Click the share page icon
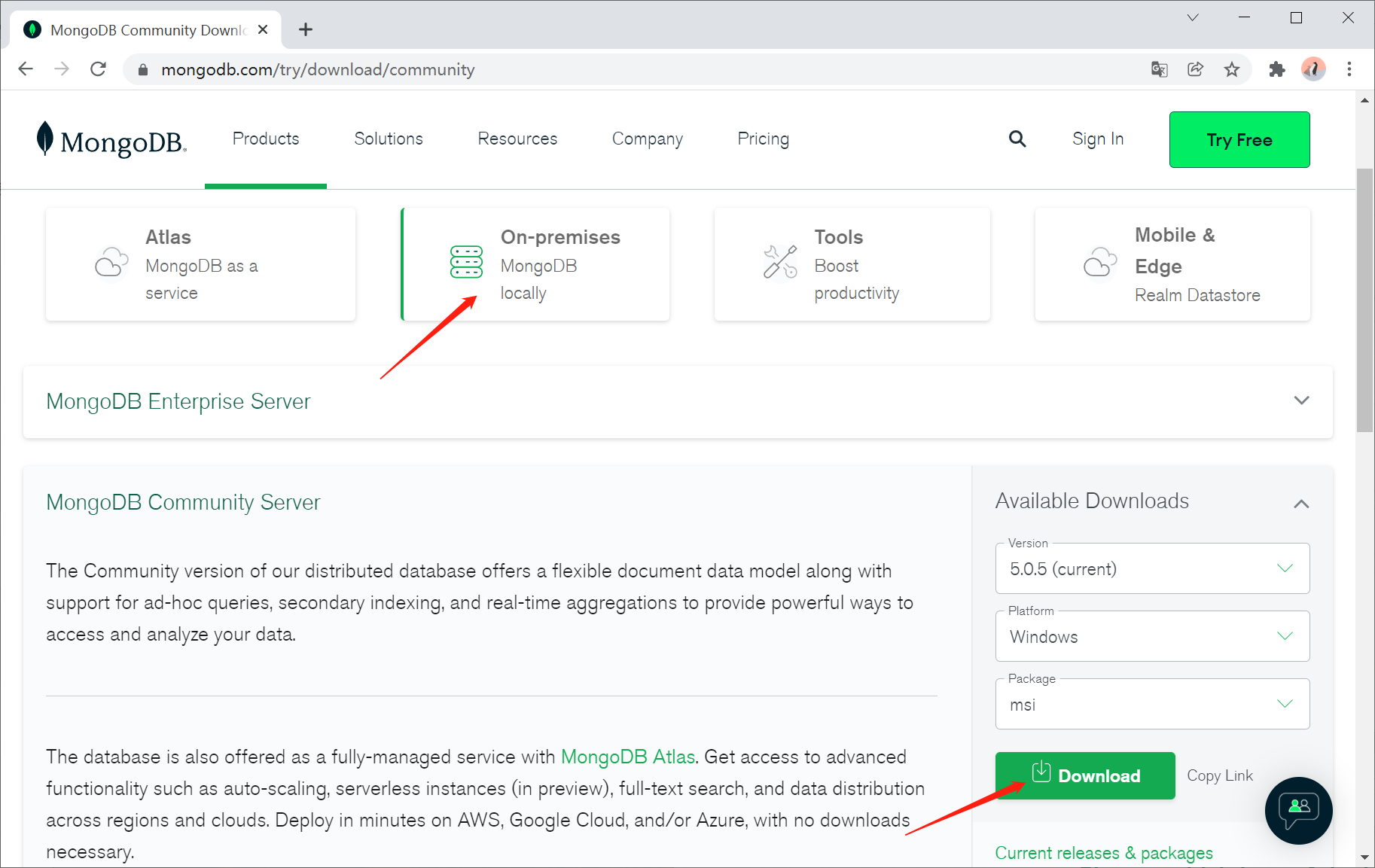 [1196, 69]
